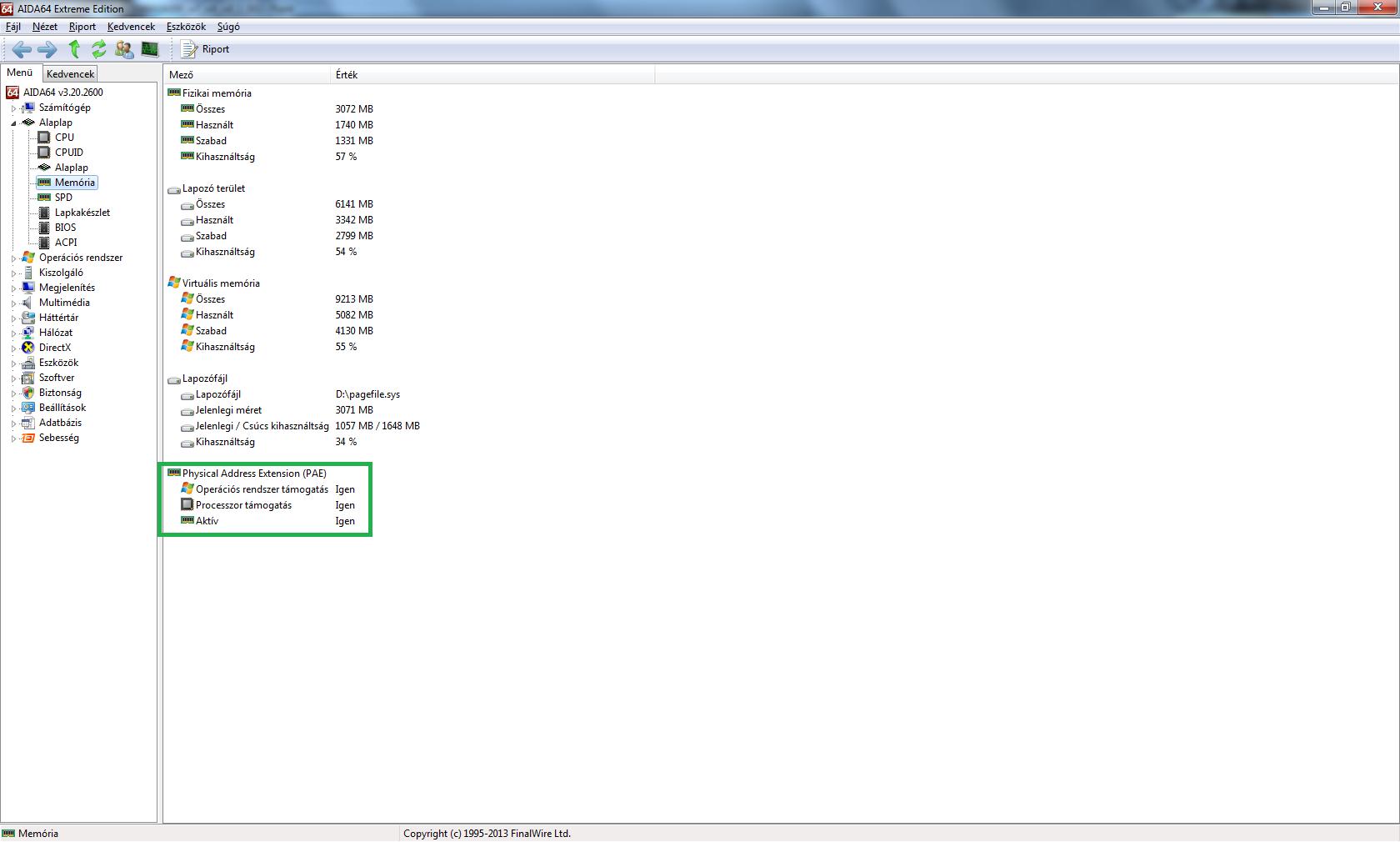
Task: Select the Fizikai memória group header
Action: (217, 93)
